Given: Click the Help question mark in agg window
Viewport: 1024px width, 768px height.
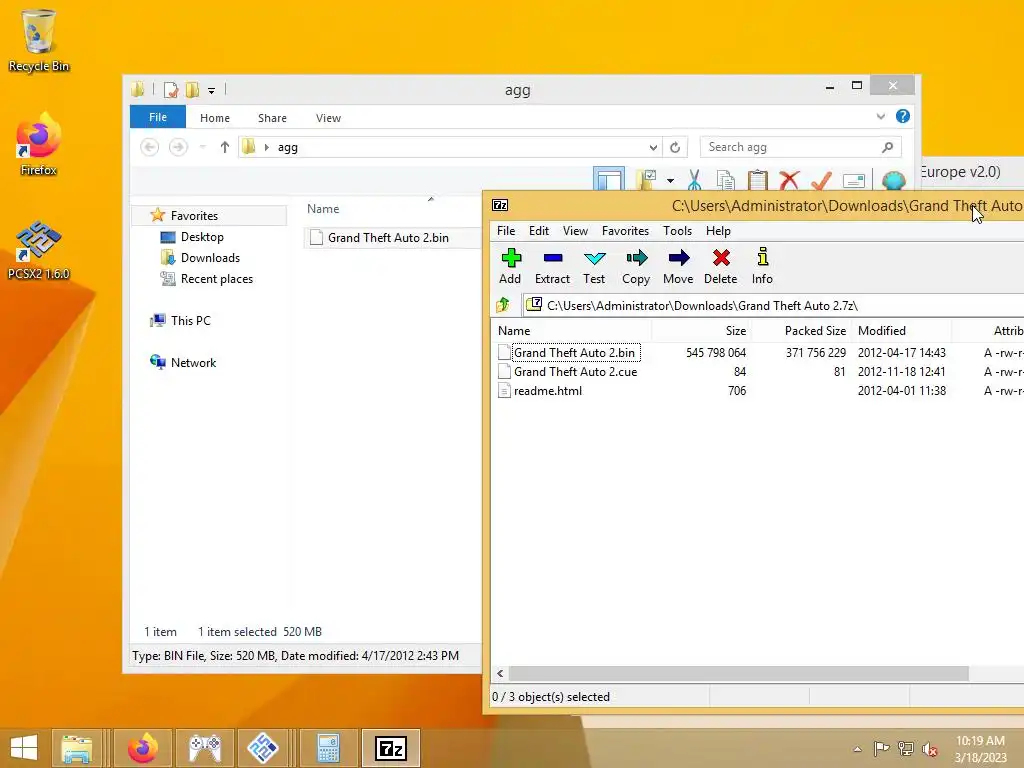Looking at the screenshot, I should point(903,116).
